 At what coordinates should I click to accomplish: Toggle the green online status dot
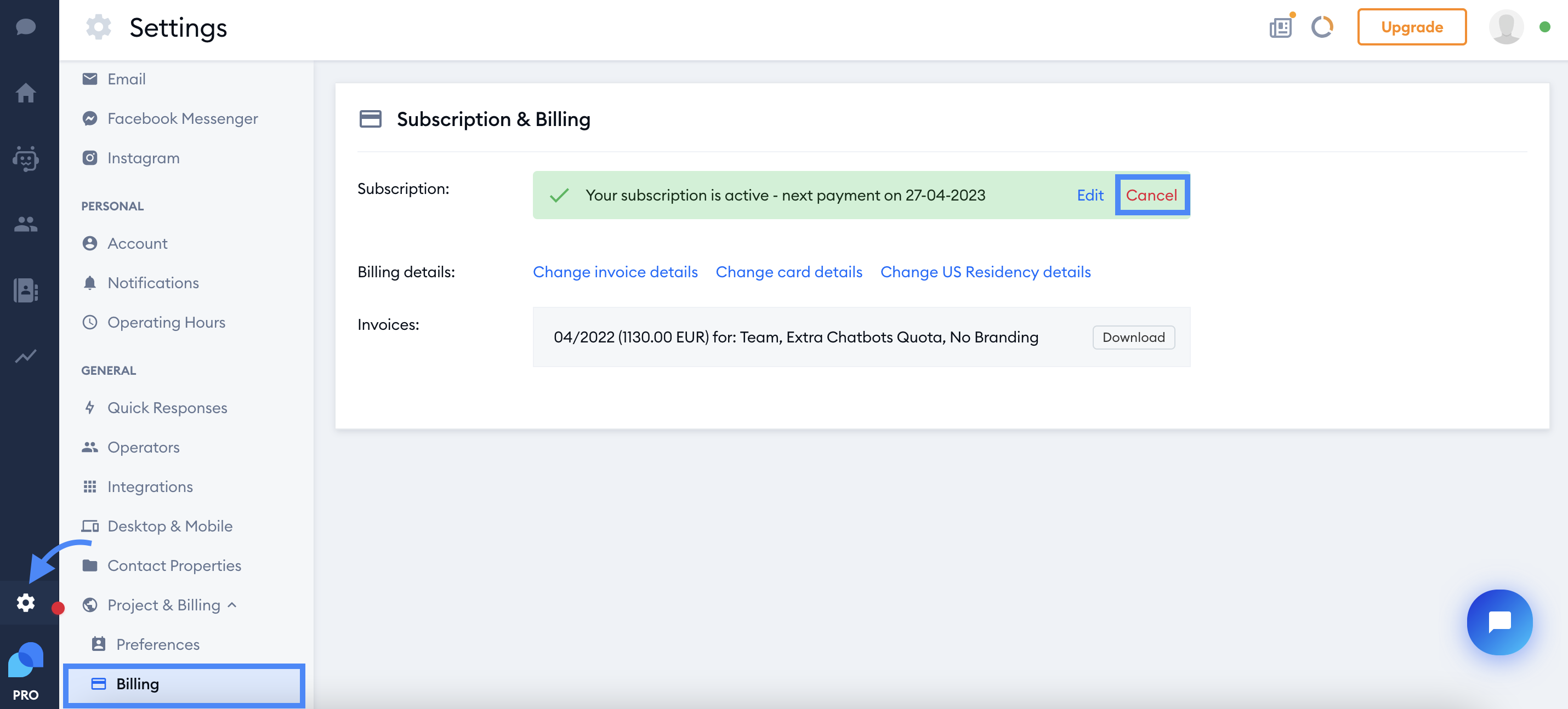click(1545, 27)
